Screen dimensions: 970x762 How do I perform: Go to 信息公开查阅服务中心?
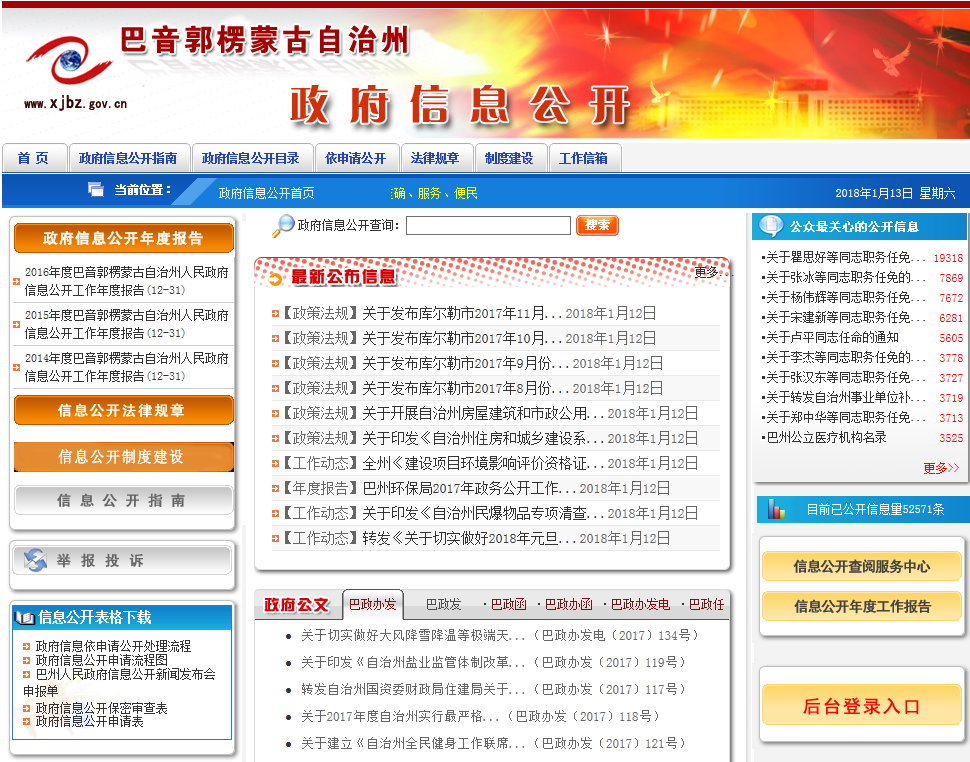pyautogui.click(x=861, y=566)
